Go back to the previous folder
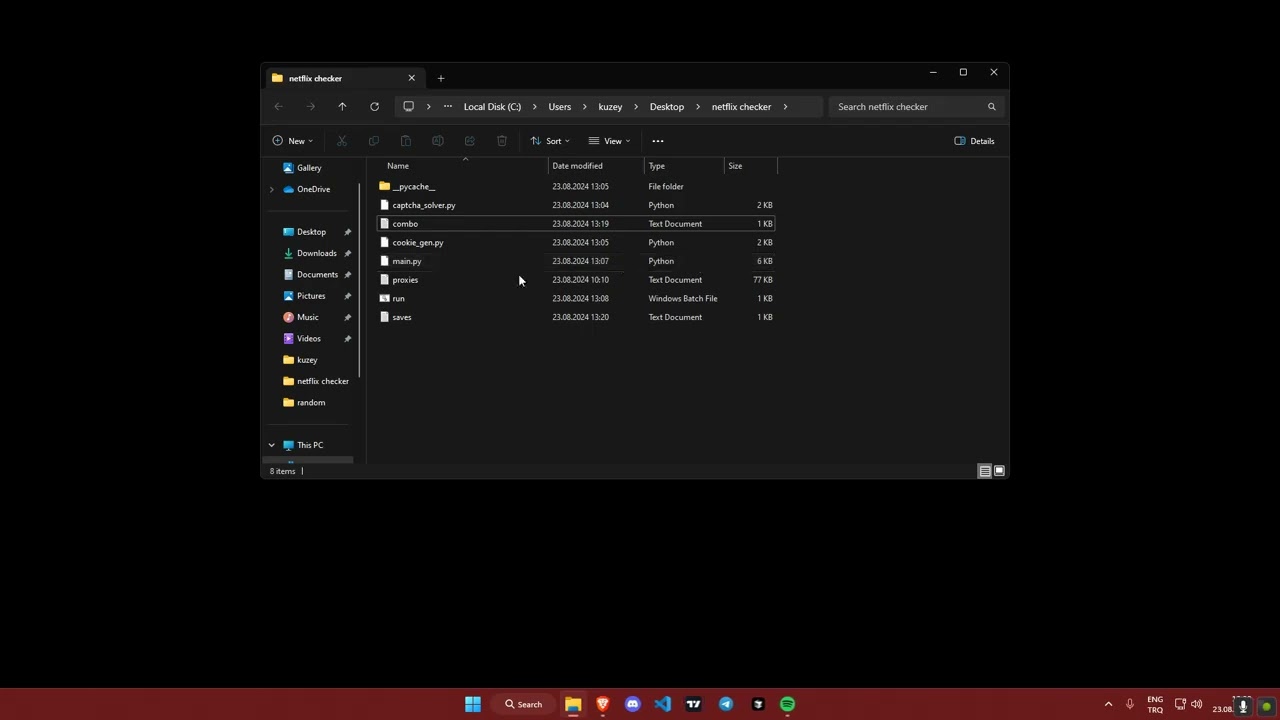Screen dimensions: 1280x720 pyautogui.click(x=278, y=107)
